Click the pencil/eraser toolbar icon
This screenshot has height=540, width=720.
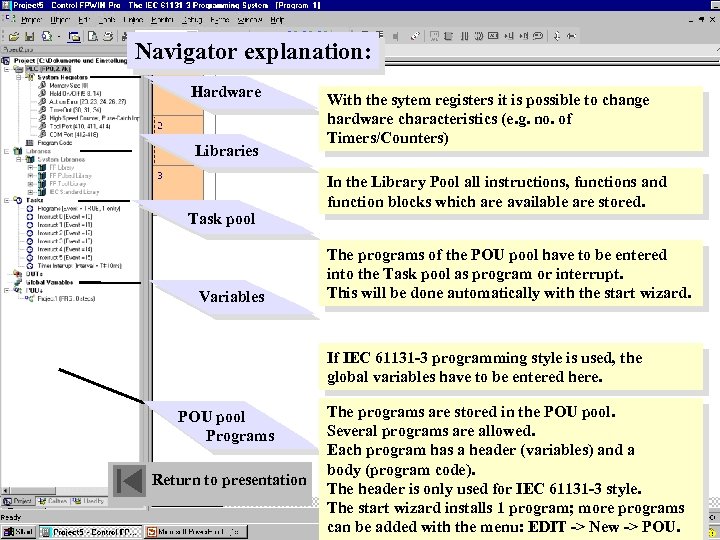[415, 36]
